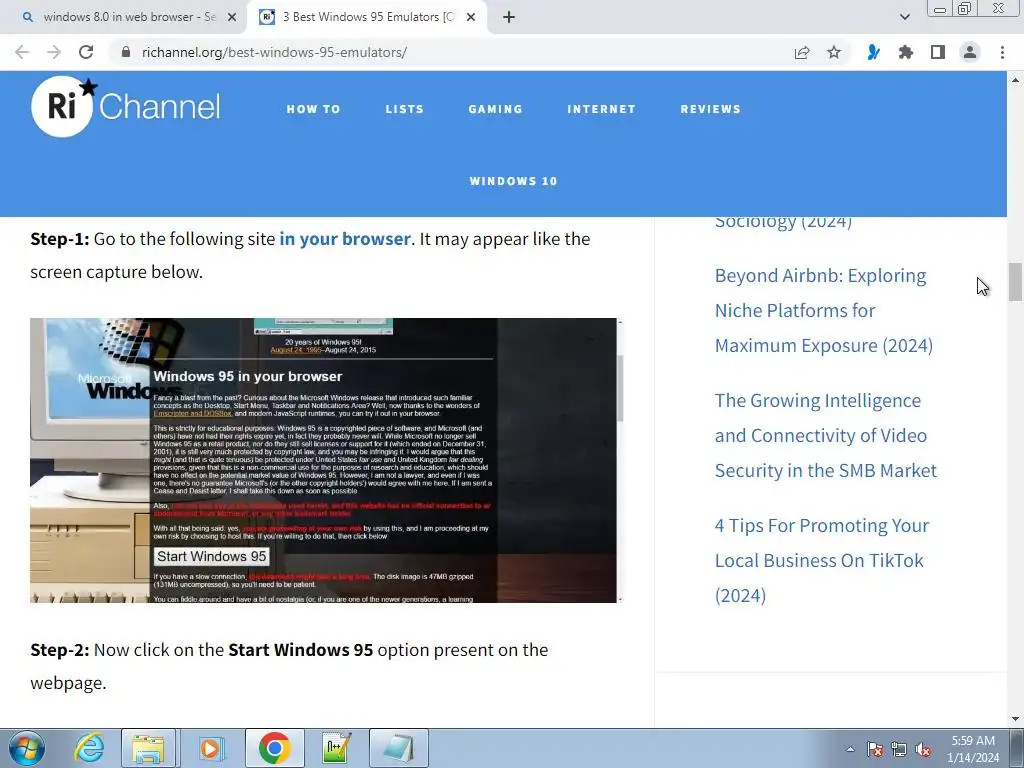
Task: Show hidden system tray icons
Action: (x=850, y=749)
